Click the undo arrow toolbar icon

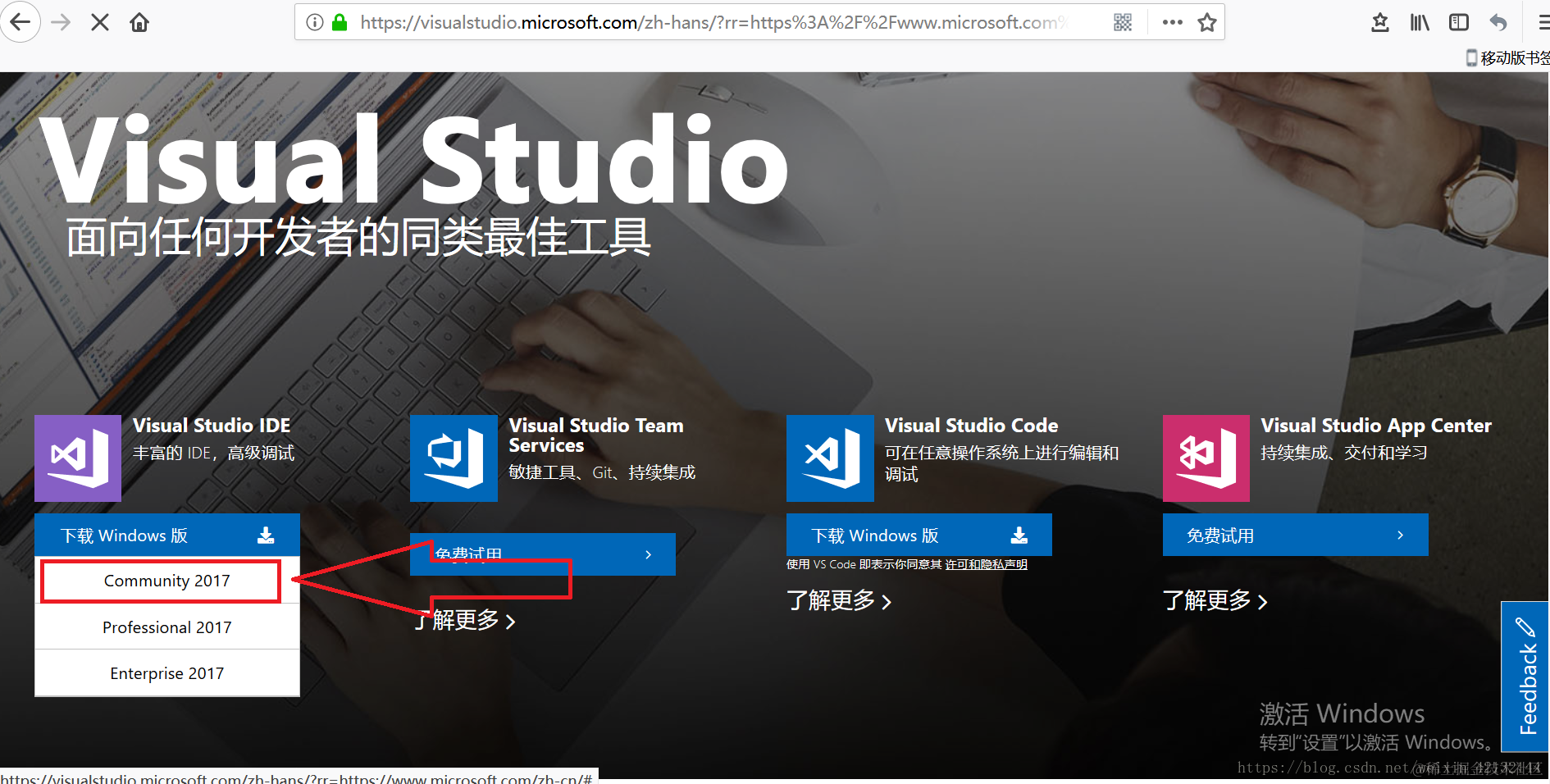tap(1498, 22)
